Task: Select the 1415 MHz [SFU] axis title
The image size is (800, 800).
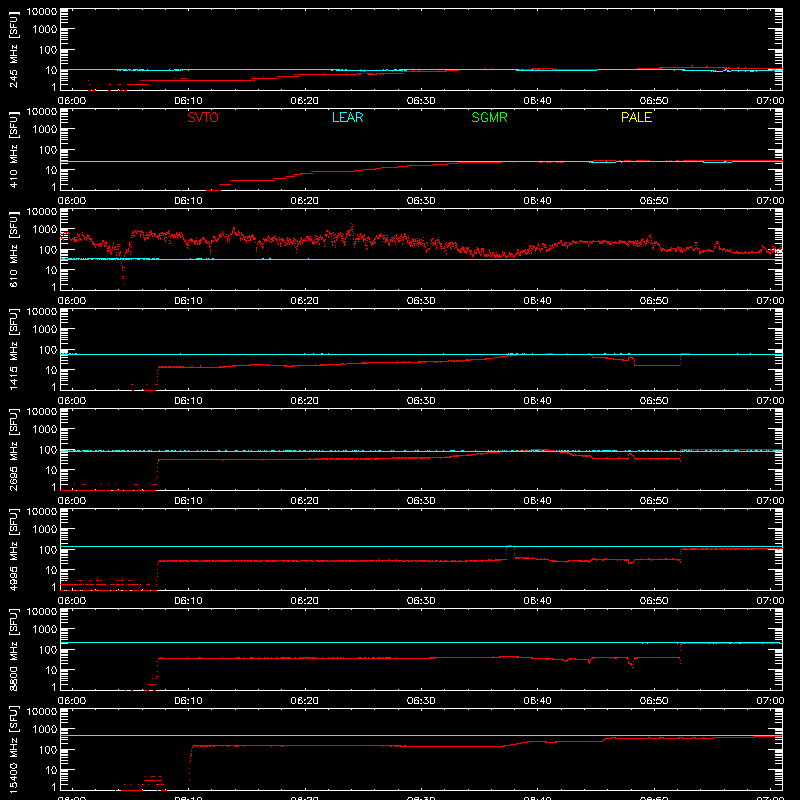Action: [x=14, y=350]
